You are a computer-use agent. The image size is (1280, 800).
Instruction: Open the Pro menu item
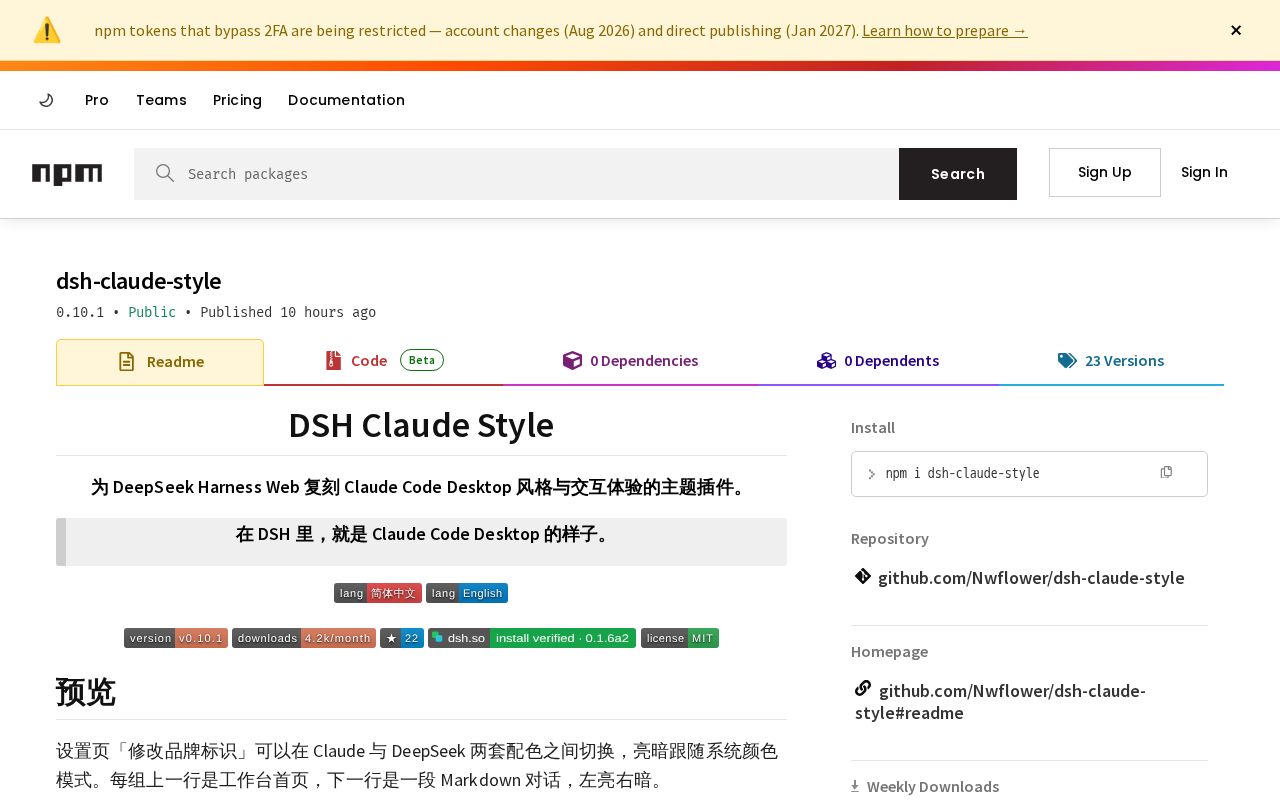(x=97, y=100)
